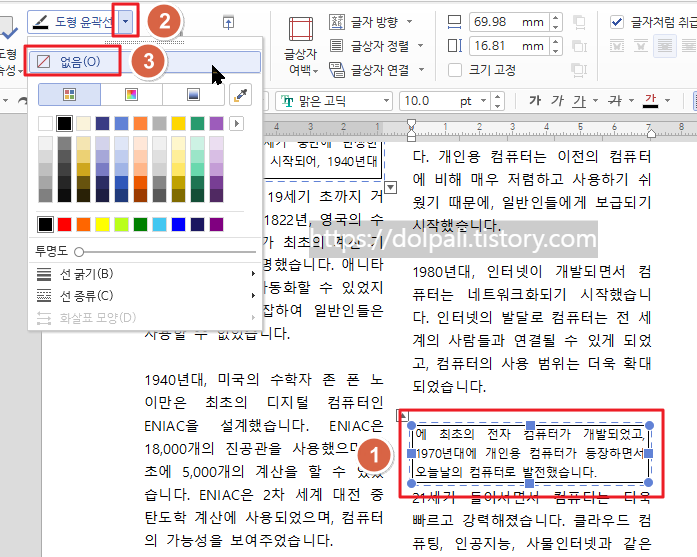Click the 도형 윤곽선 pen button
The height and width of the screenshot is (557, 697).
pos(72,22)
